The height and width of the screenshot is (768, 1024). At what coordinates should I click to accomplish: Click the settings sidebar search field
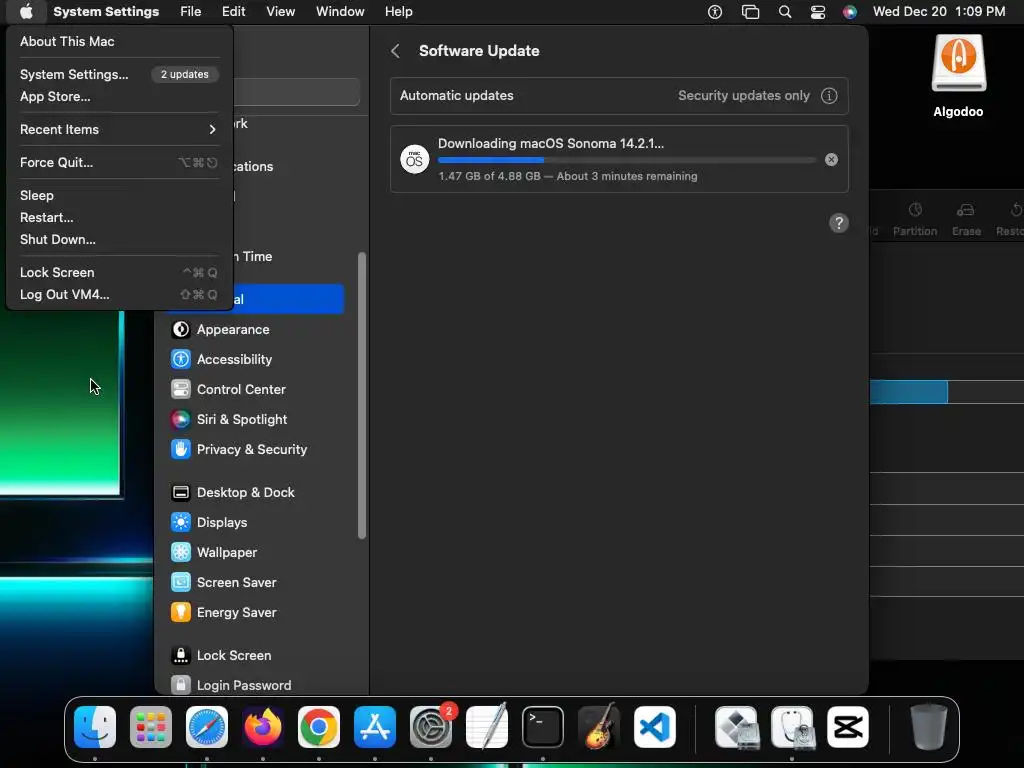coord(297,92)
